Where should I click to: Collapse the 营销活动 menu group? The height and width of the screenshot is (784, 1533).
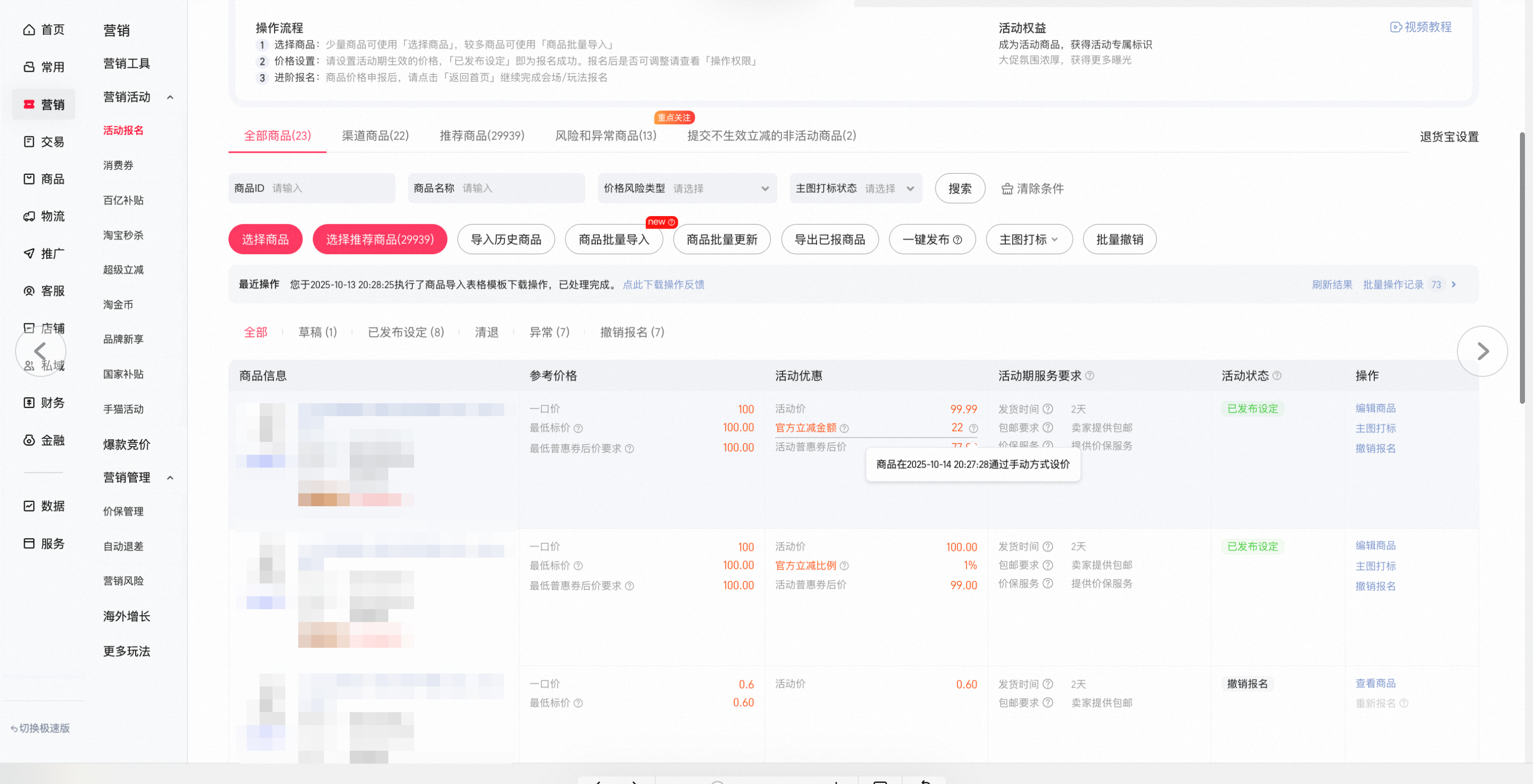tap(170, 98)
